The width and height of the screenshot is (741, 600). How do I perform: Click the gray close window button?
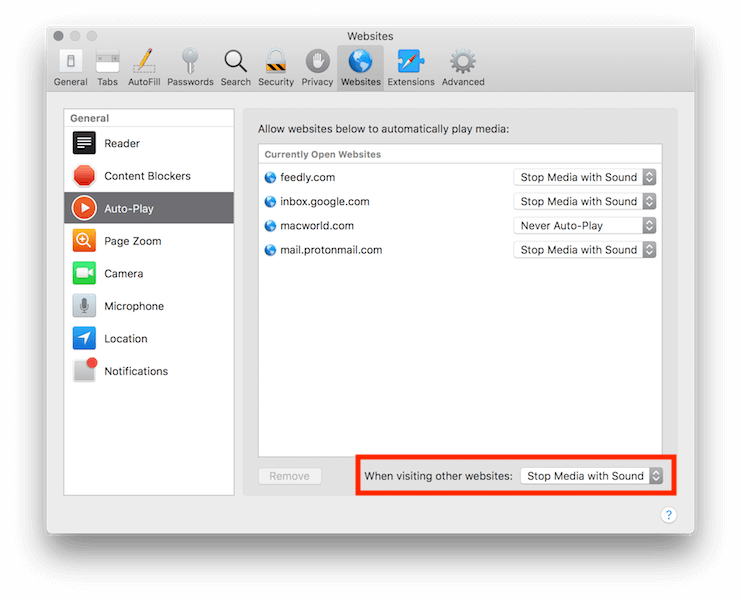coord(59,36)
